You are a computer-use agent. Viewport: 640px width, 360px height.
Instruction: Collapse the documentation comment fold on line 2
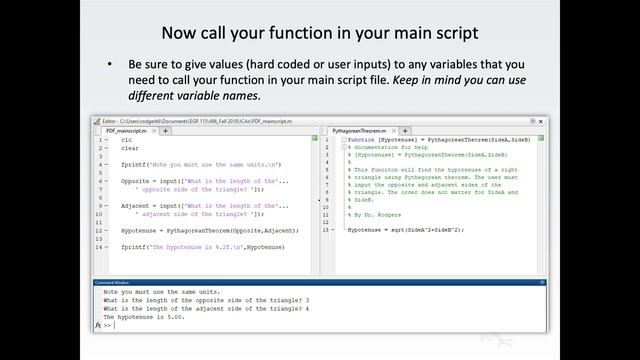344,147
